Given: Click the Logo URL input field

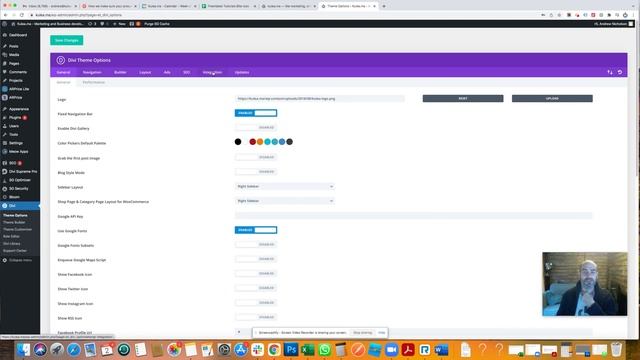Looking at the screenshot, I should [320, 98].
